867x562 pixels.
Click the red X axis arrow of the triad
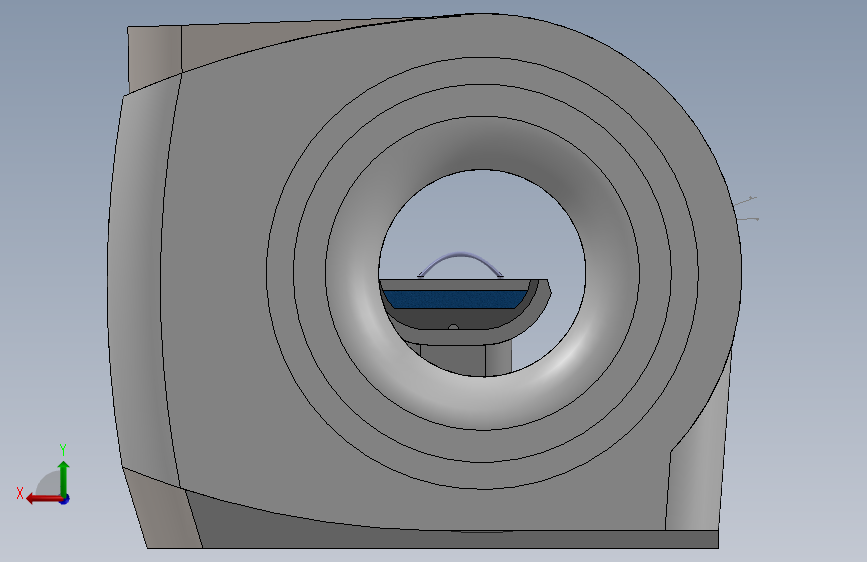coord(44,499)
